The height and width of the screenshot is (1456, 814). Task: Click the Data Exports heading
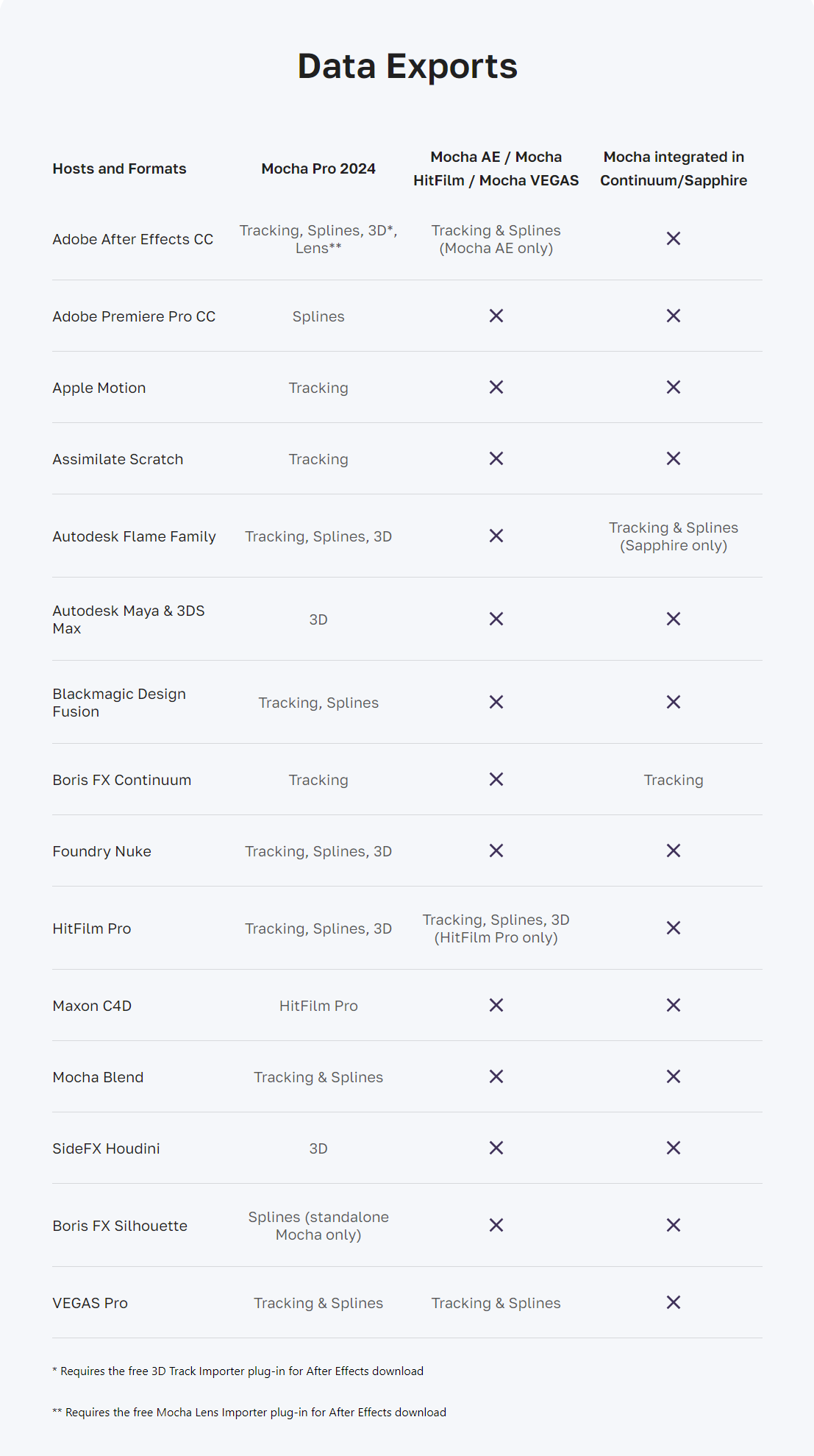(x=407, y=66)
